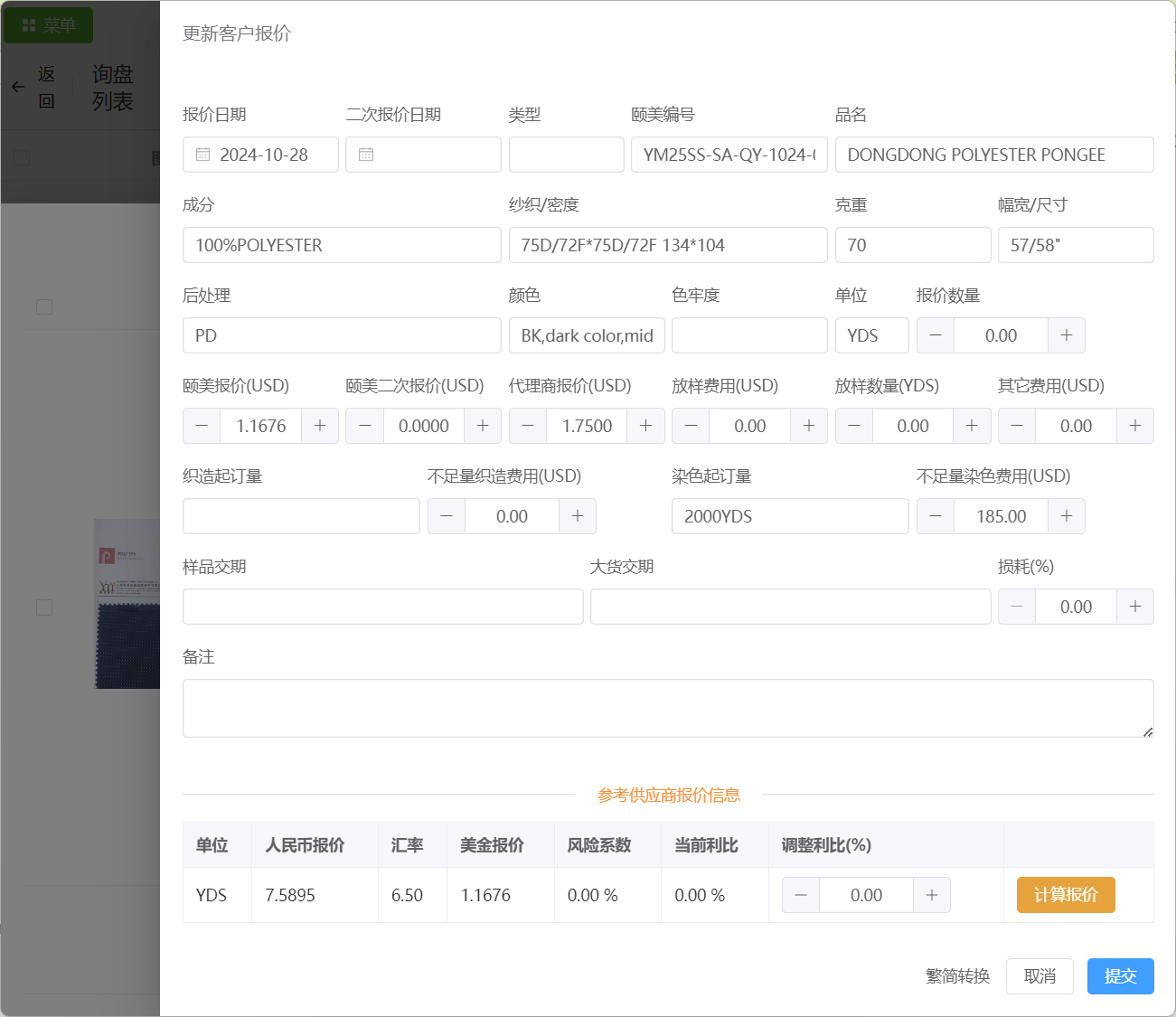This screenshot has height=1017, width=1176.
Task: Click calendar icon in 报价日期 field
Action: click(203, 155)
